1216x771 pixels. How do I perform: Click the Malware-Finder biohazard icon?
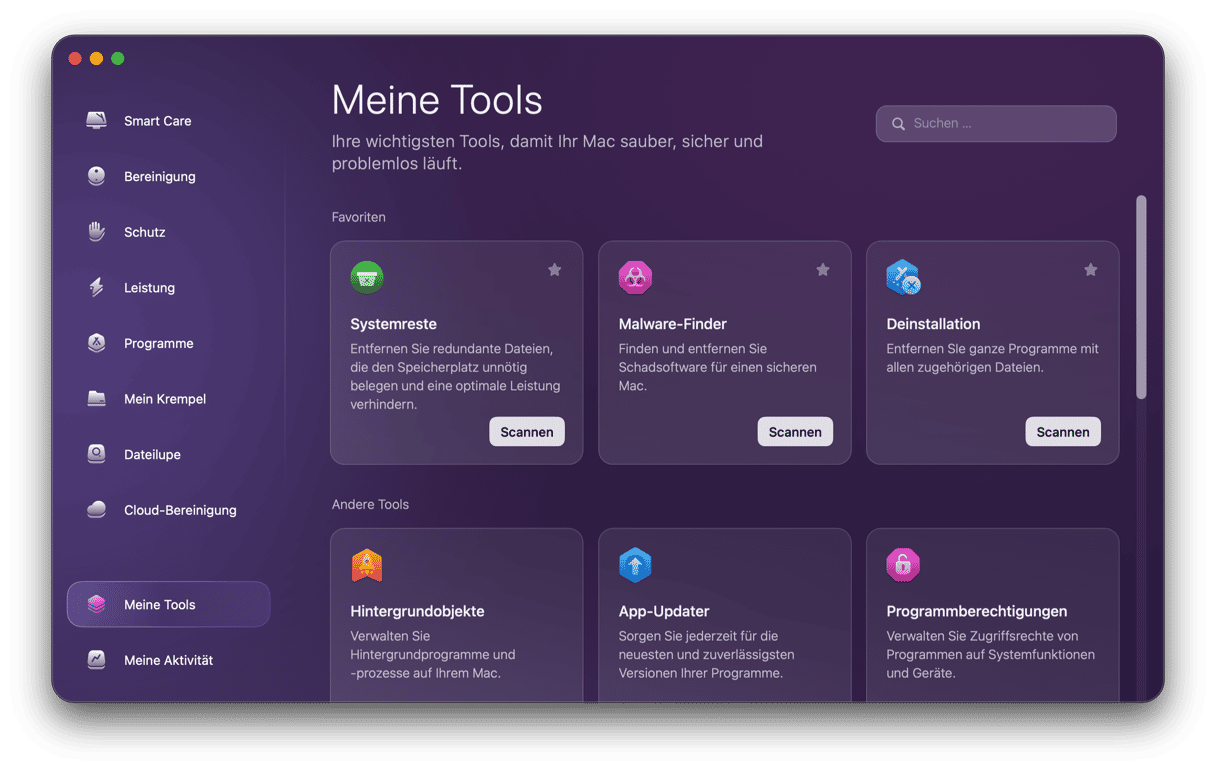coord(635,277)
